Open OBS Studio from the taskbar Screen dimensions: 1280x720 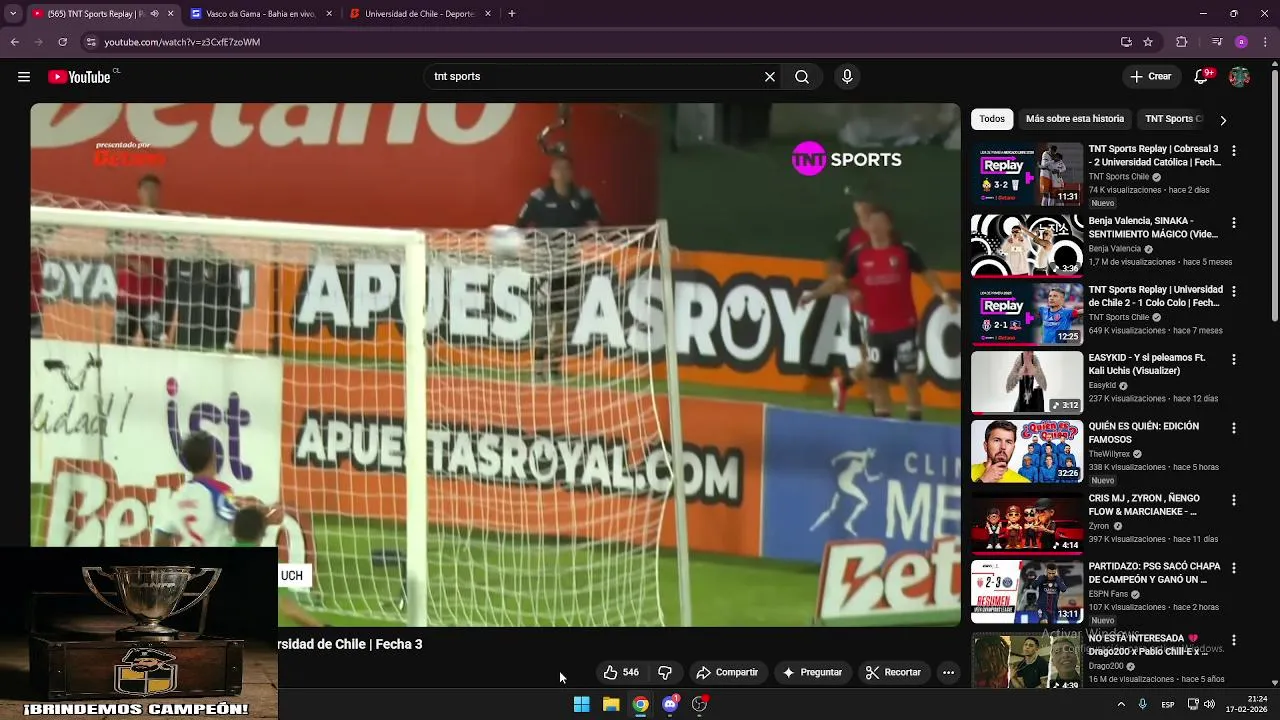coord(700,704)
